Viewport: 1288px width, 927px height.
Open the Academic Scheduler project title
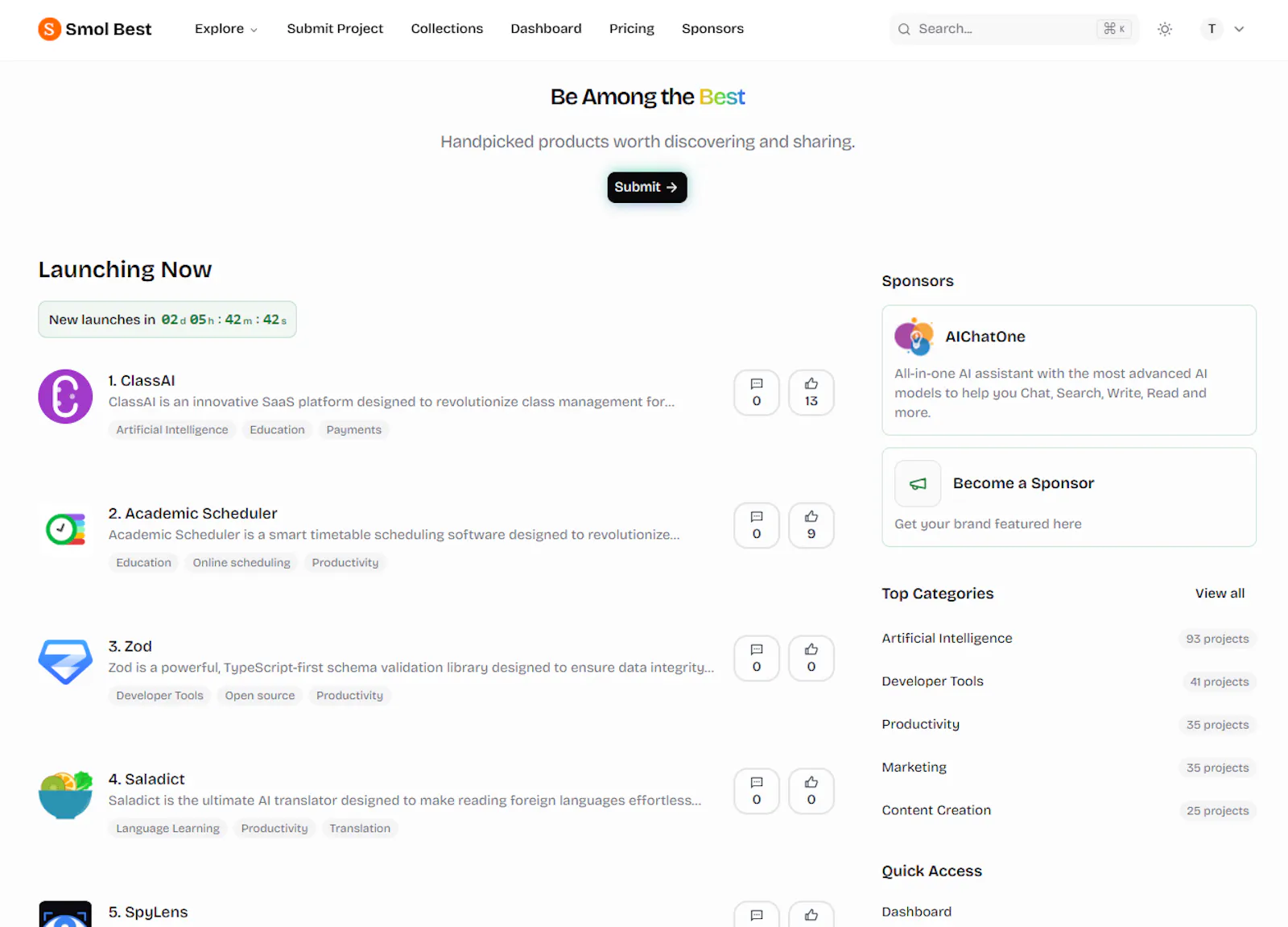[x=192, y=514]
